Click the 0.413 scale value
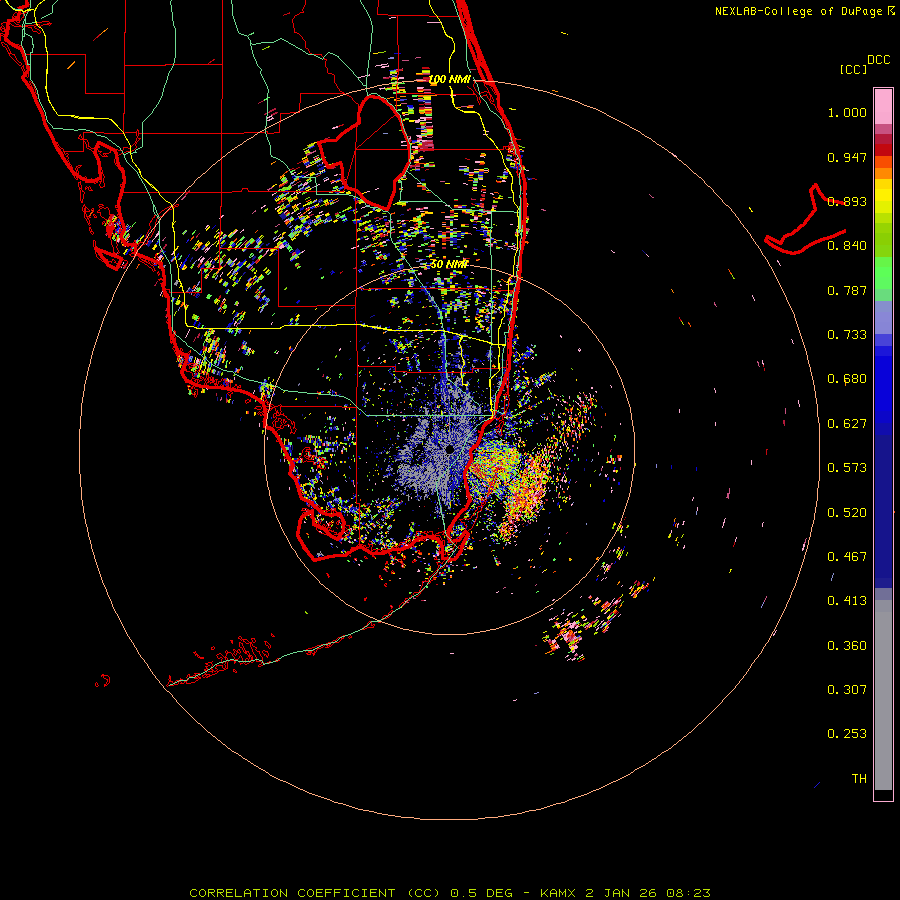Viewport: 900px width, 900px height. click(847, 601)
